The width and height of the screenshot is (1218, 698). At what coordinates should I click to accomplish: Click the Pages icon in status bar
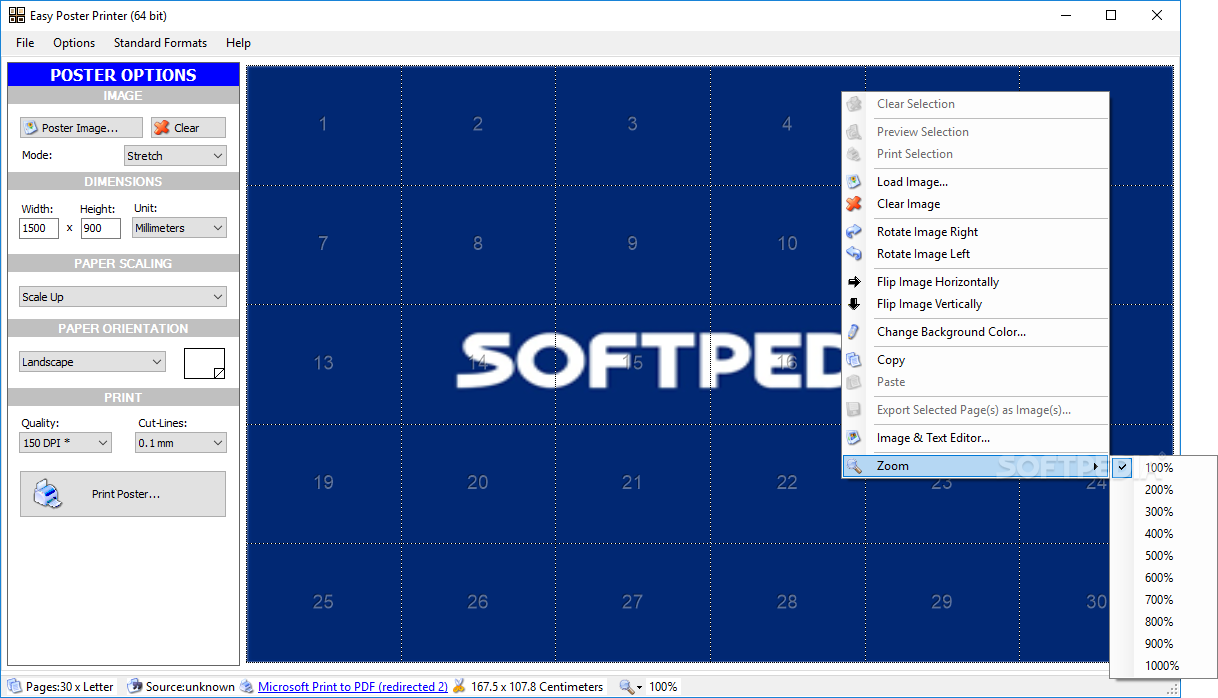tap(16, 687)
